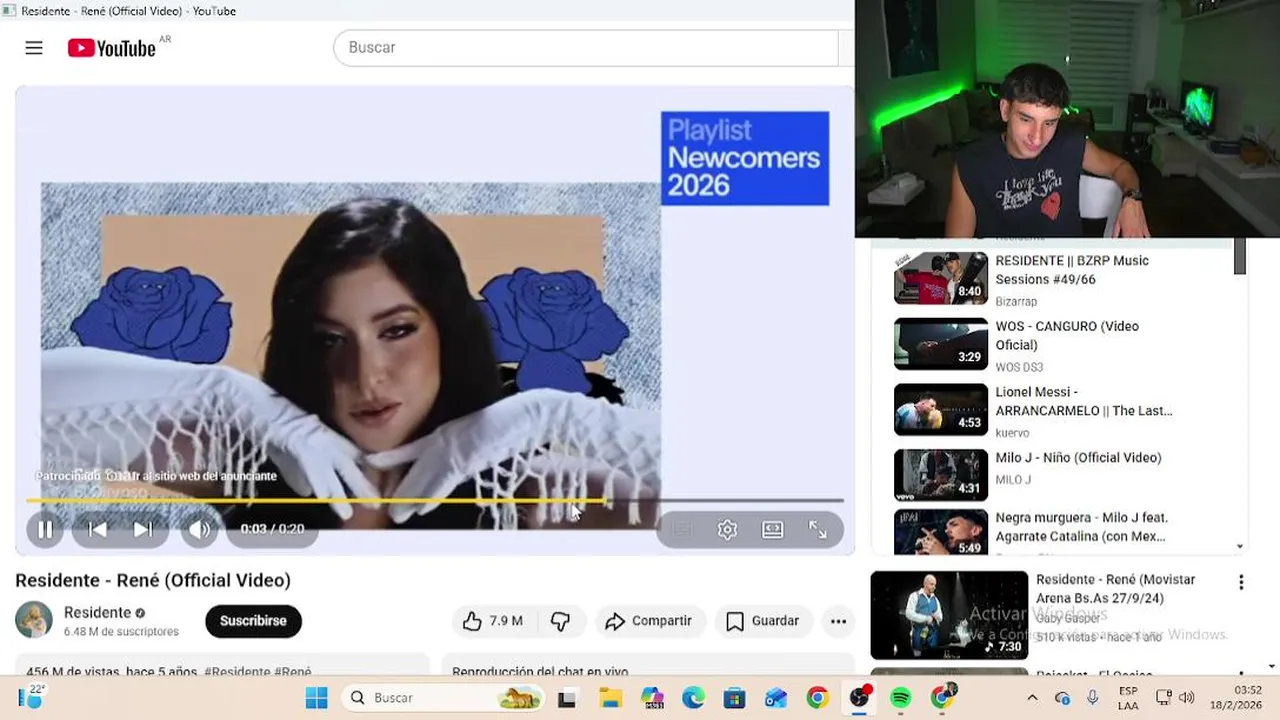Open the Residente channel name link
The width and height of the screenshot is (1280, 720).
pyautogui.click(x=97, y=612)
